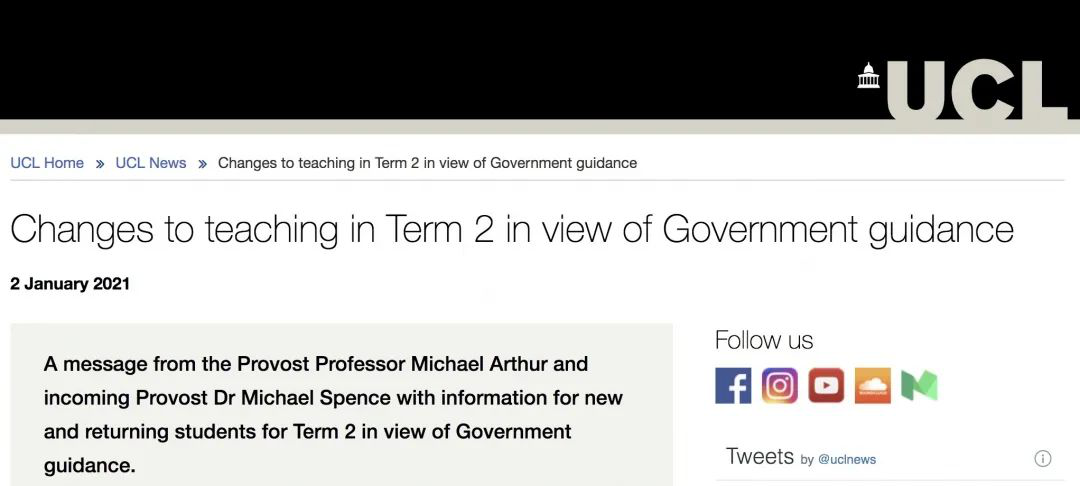Image resolution: width=1080 pixels, height=486 pixels.
Task: Click the large UCL logo text
Action: [975, 90]
